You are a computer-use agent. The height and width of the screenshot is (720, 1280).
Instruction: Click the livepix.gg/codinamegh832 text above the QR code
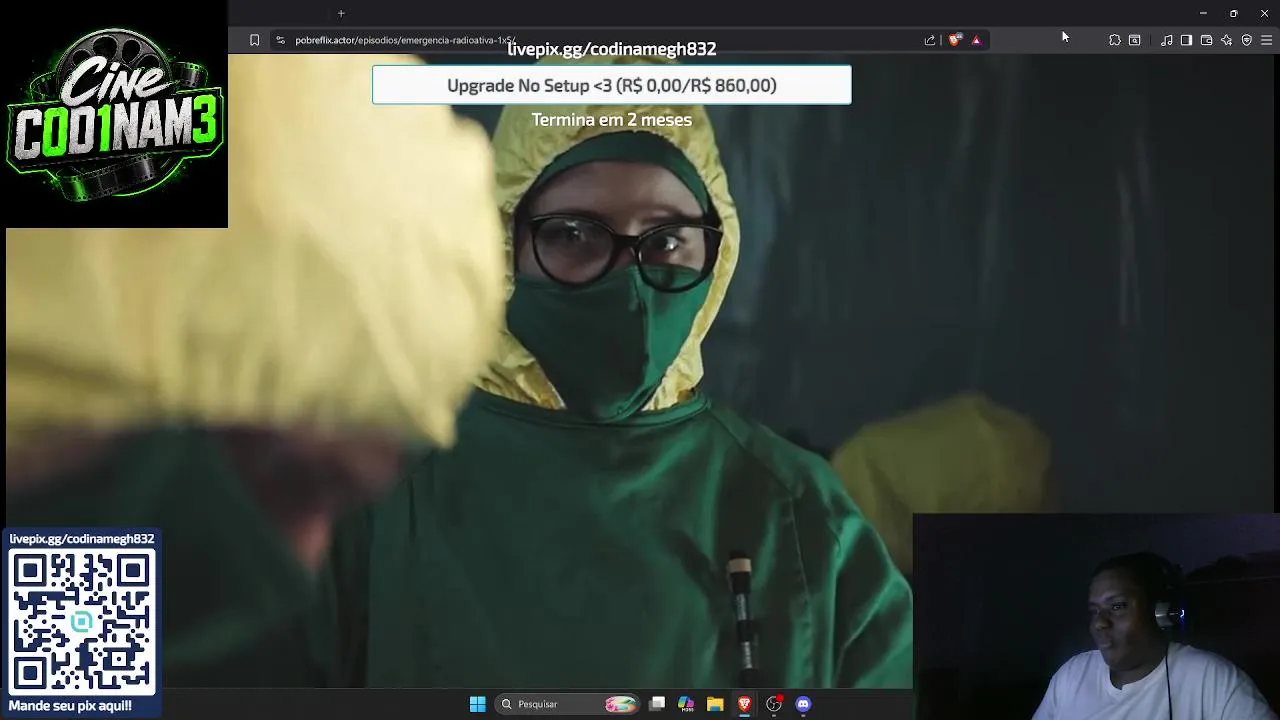pyautogui.click(x=82, y=539)
